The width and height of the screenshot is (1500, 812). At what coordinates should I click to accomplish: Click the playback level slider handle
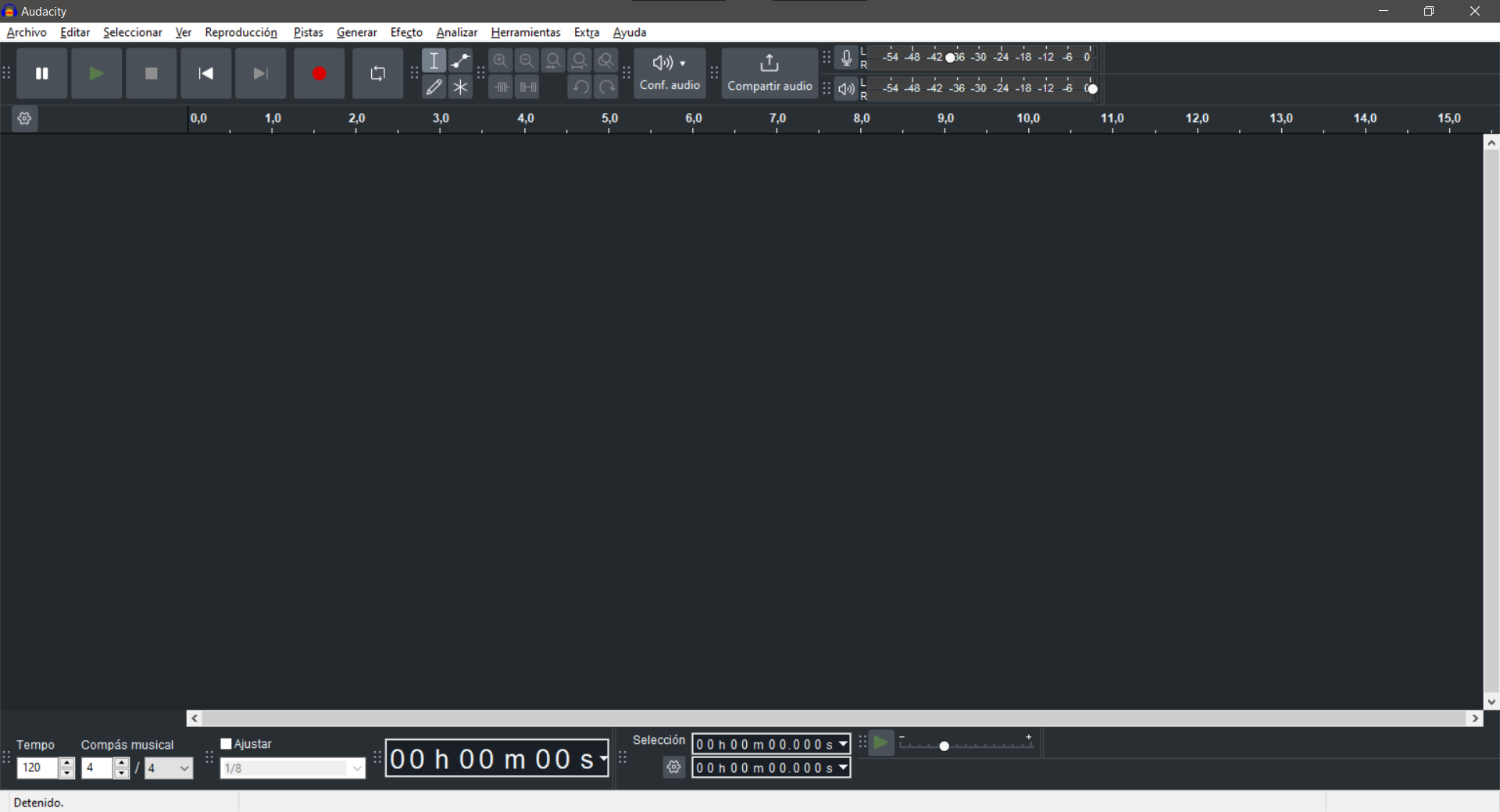click(1092, 89)
